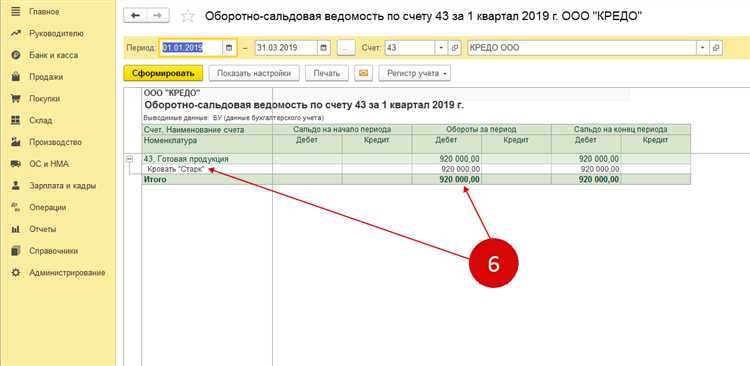Image resolution: width=750 pixels, height=366 pixels.
Task: Expand the Счет dropdown arrow
Action: (441, 48)
